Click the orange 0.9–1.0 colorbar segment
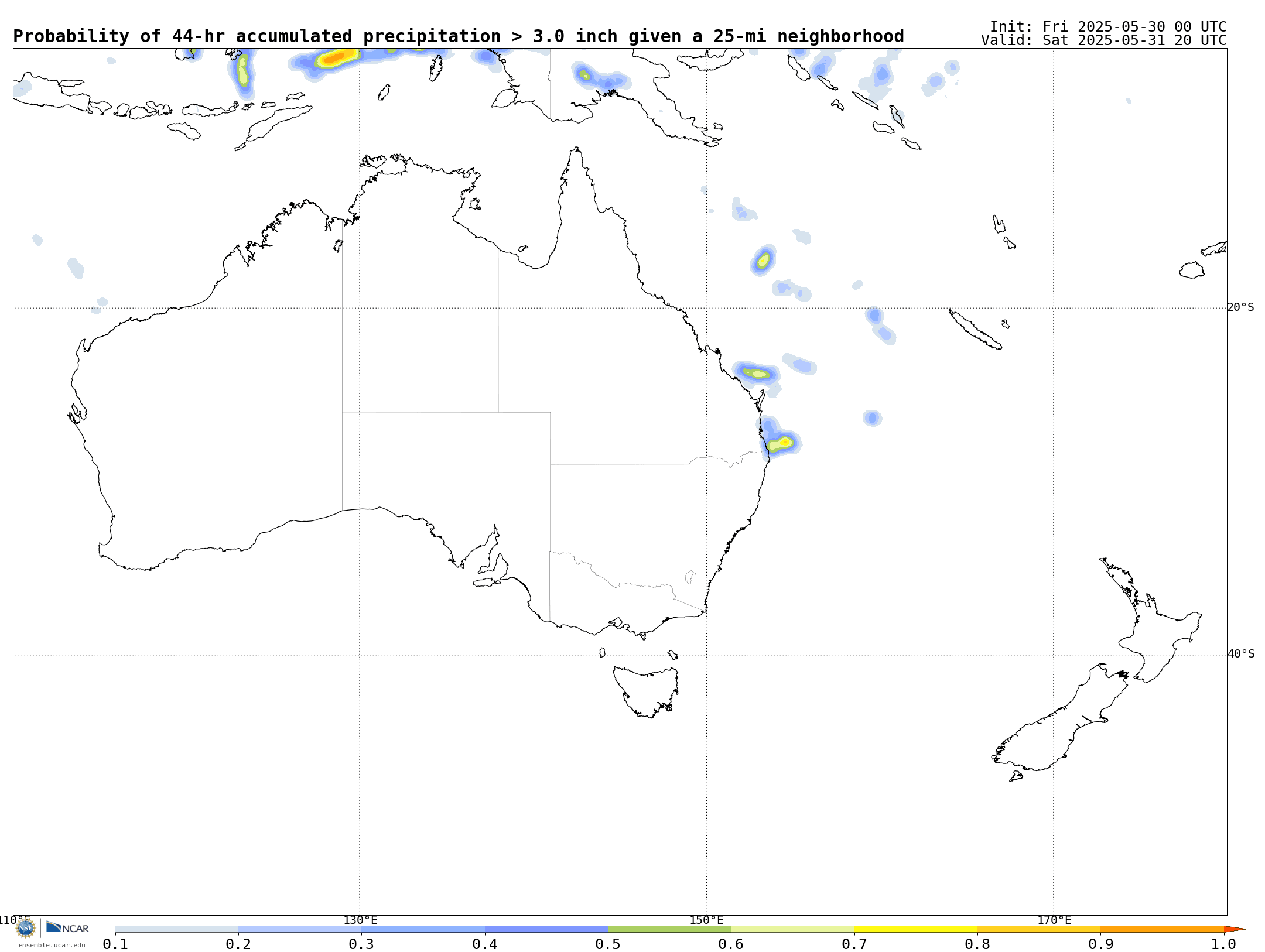 click(1162, 929)
